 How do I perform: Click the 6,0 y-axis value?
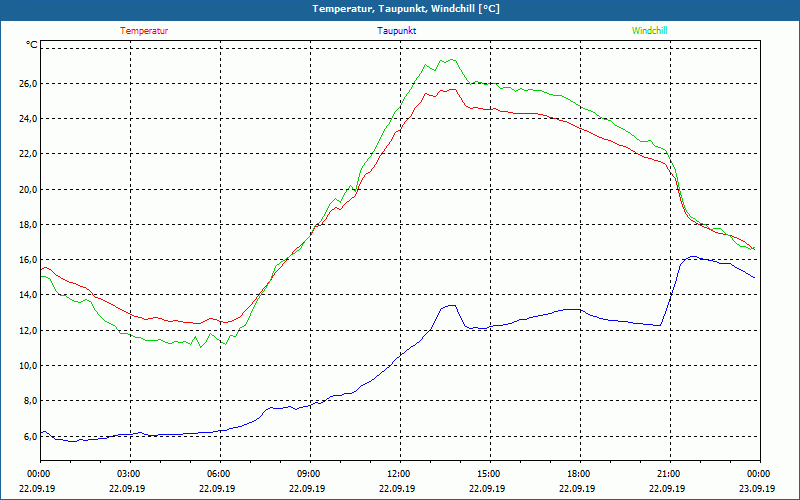(30, 437)
